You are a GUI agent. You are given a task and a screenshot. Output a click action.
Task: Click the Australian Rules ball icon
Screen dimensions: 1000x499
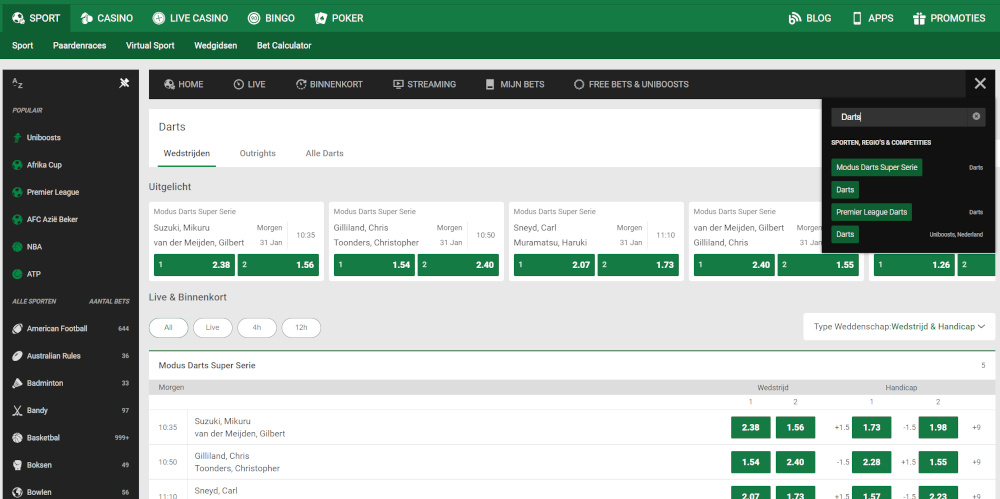pyautogui.click(x=17, y=356)
